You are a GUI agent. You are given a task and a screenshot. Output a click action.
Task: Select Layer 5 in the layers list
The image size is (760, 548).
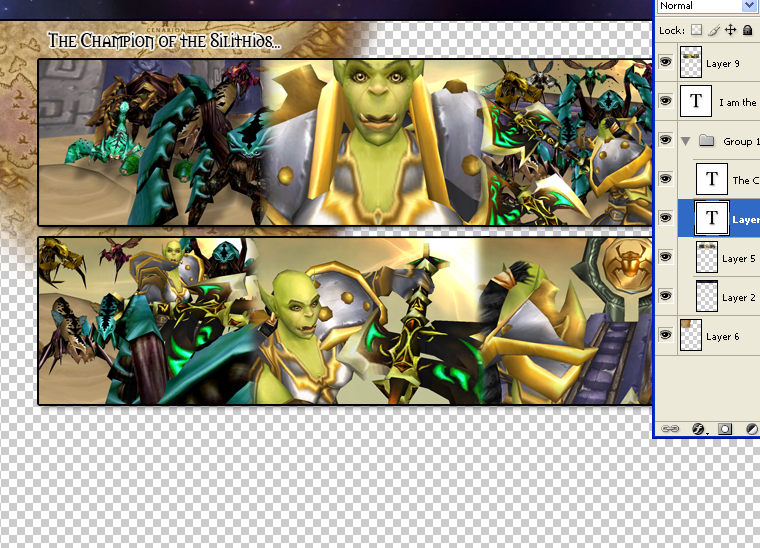[738, 258]
